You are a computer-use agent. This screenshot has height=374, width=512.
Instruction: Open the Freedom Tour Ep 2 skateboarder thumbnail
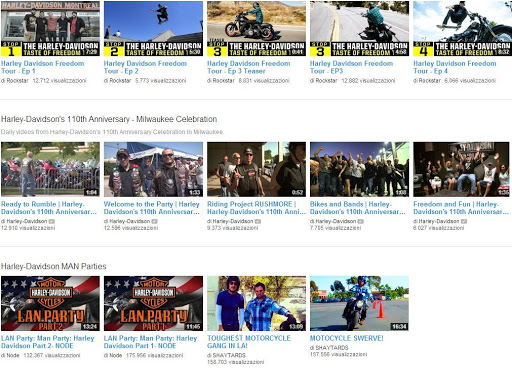[x=153, y=28]
